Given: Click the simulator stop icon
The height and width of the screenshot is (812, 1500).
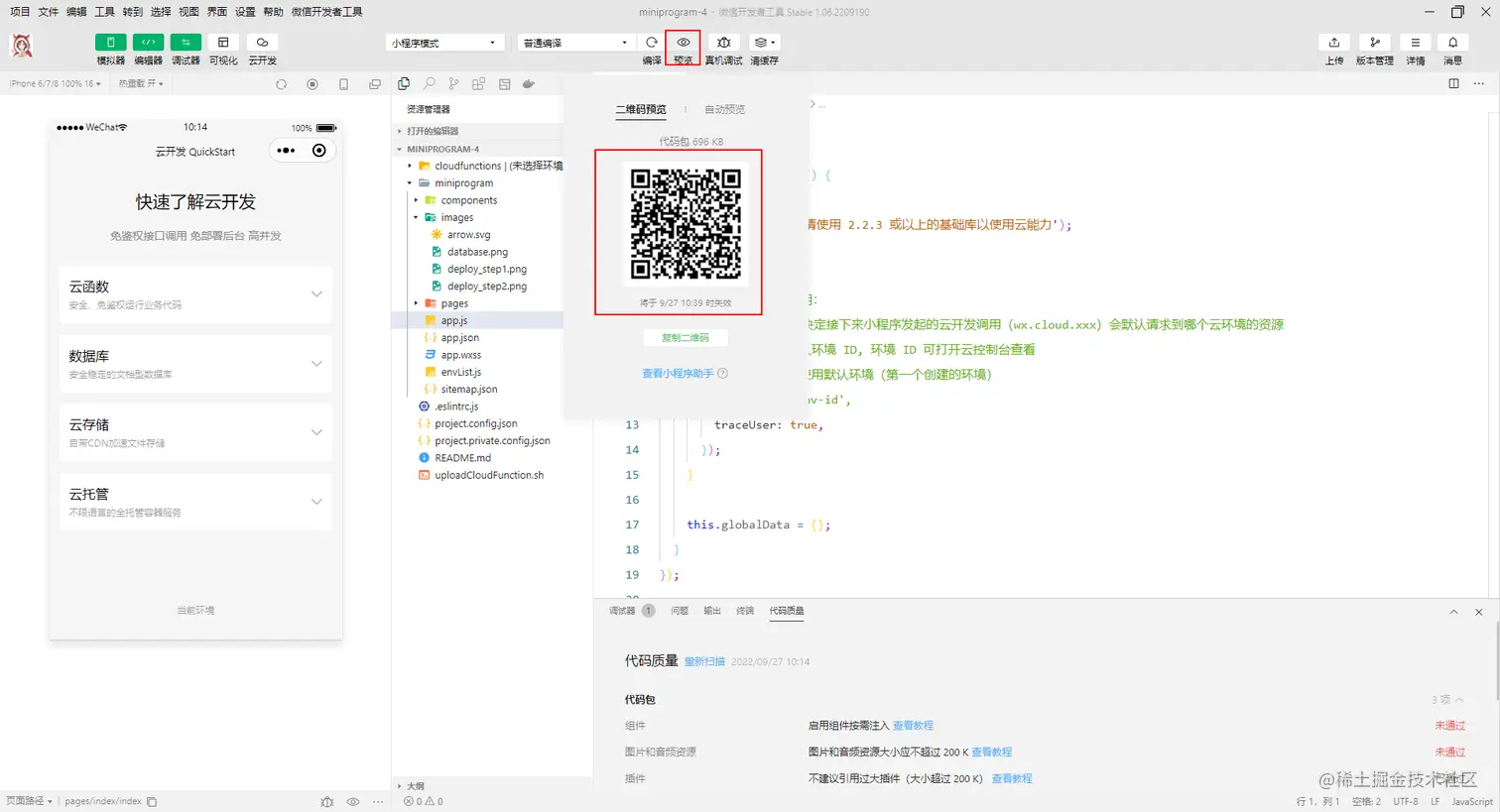Looking at the screenshot, I should click(x=312, y=84).
